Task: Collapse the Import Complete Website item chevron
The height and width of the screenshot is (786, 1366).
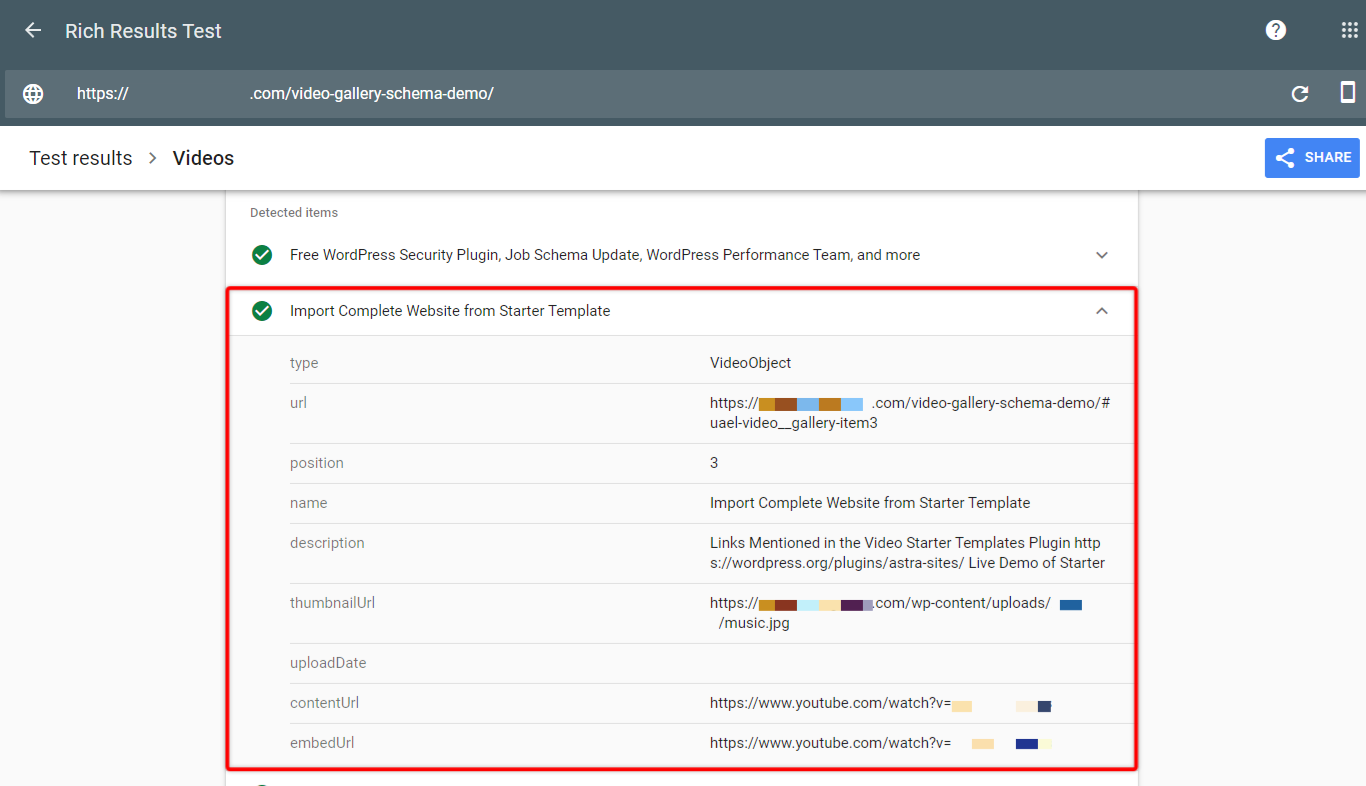Action: point(1102,311)
